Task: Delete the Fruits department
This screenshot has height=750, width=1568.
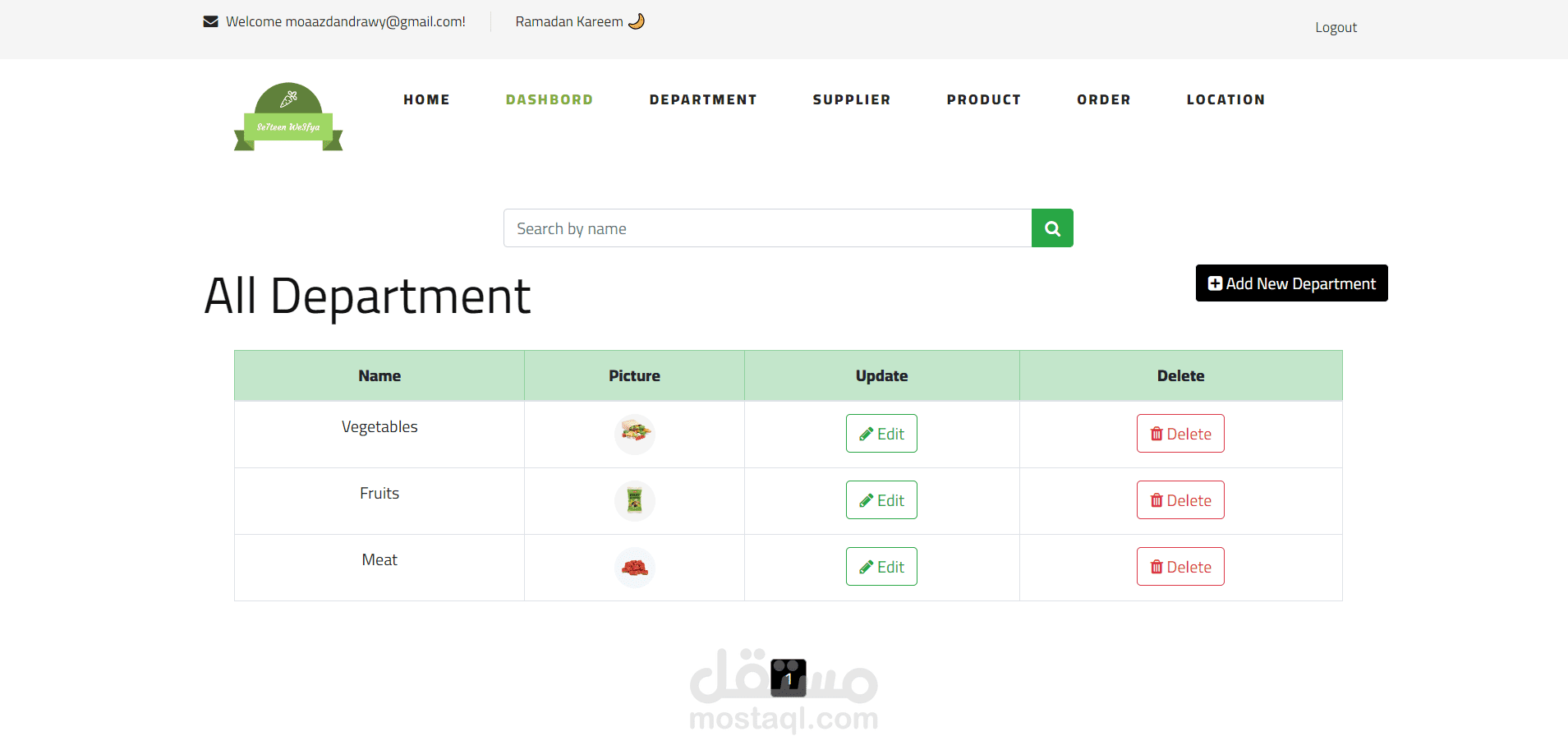Action: [x=1180, y=500]
